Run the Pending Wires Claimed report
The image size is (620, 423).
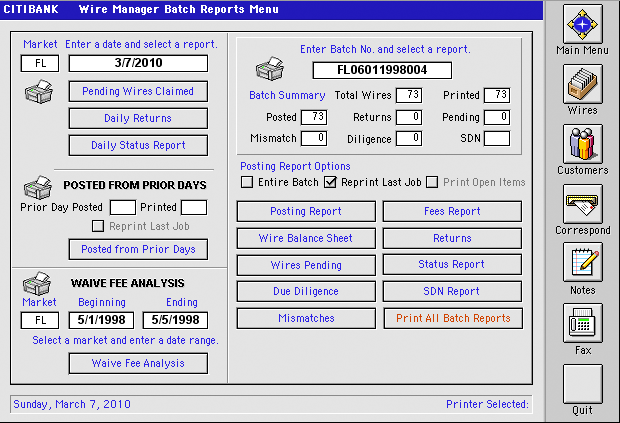[x=138, y=91]
